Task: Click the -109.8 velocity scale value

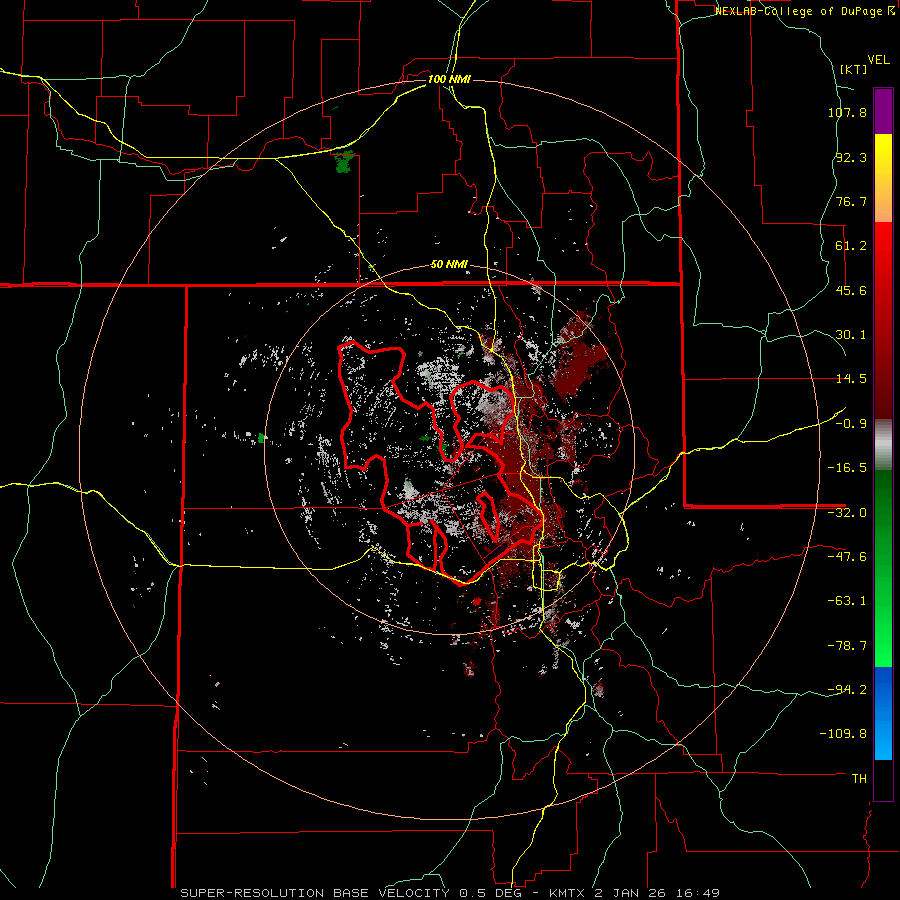Action: (843, 734)
